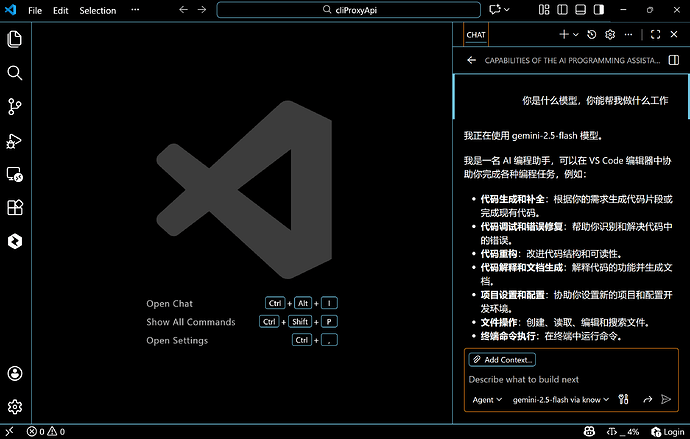
Task: Send the chat message
Action: 666,399
